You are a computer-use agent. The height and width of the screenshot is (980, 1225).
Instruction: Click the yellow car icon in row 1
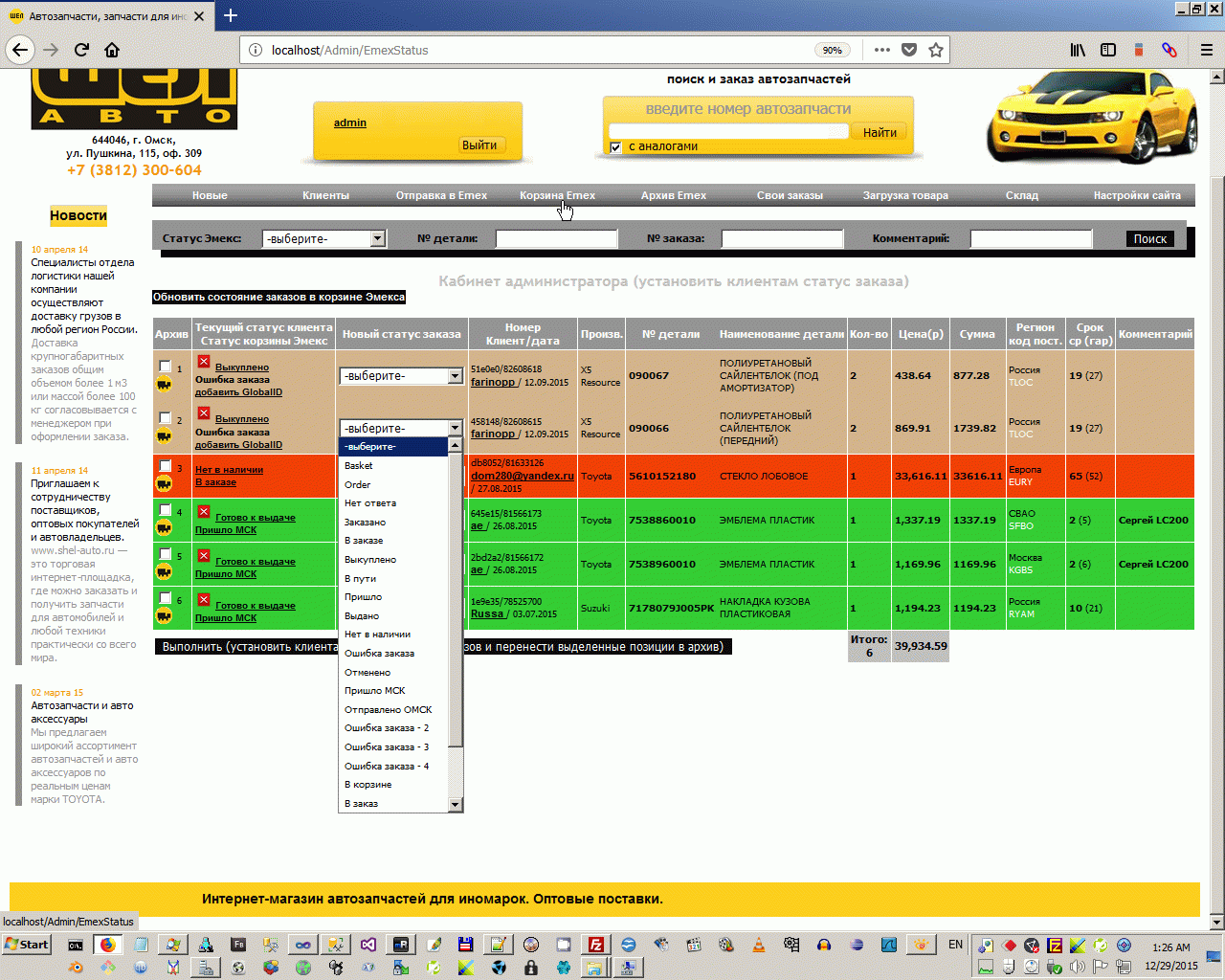(164, 384)
